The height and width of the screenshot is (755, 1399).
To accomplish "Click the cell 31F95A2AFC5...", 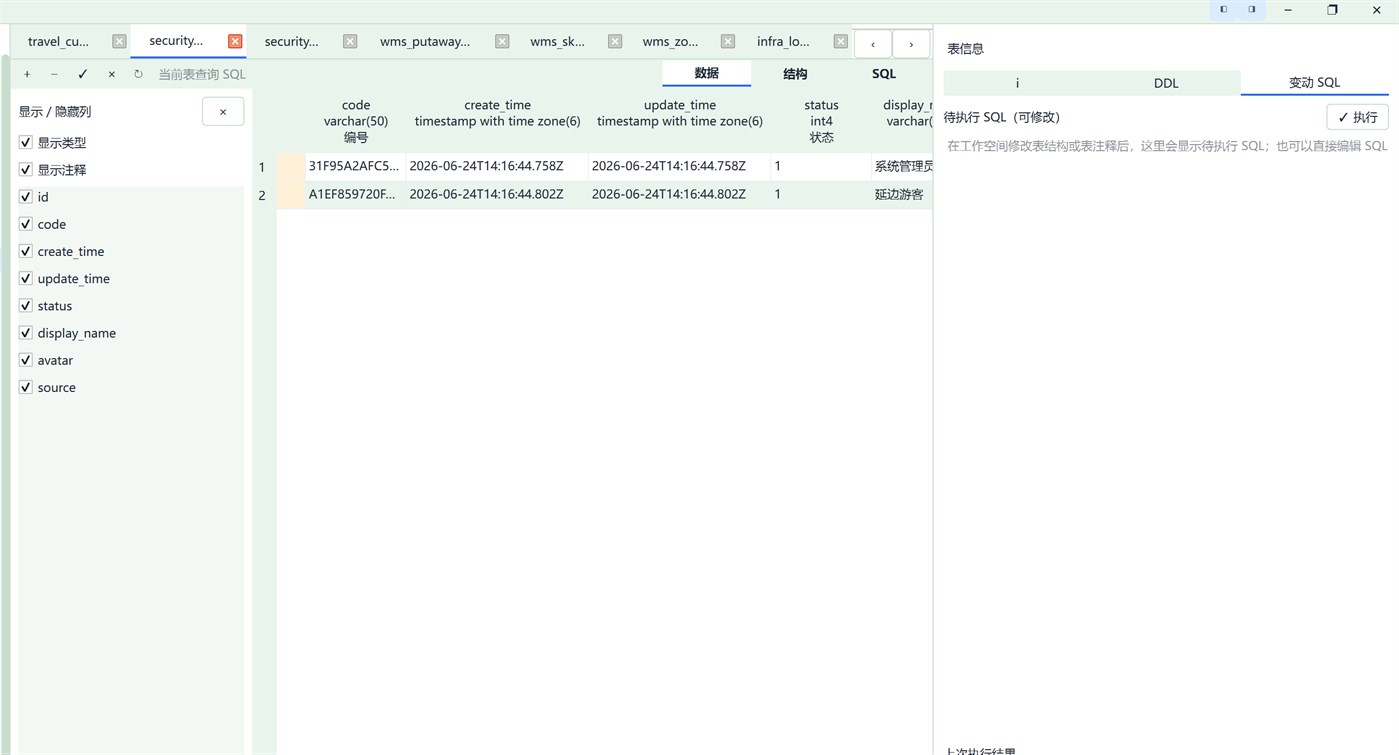I will point(355,167).
